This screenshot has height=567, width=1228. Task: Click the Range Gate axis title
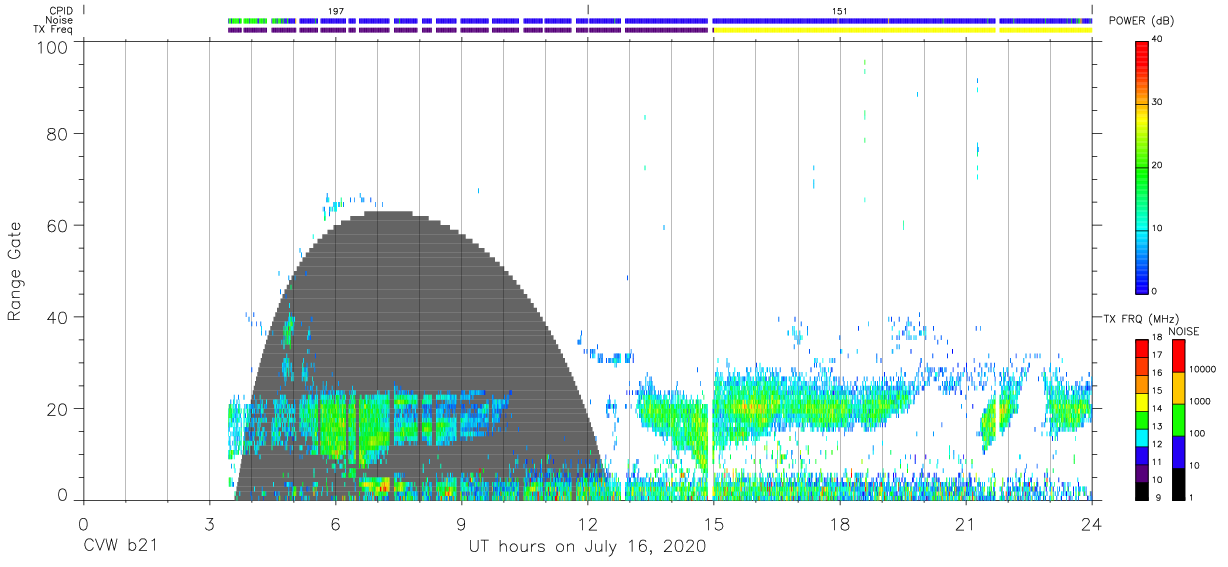(15, 272)
